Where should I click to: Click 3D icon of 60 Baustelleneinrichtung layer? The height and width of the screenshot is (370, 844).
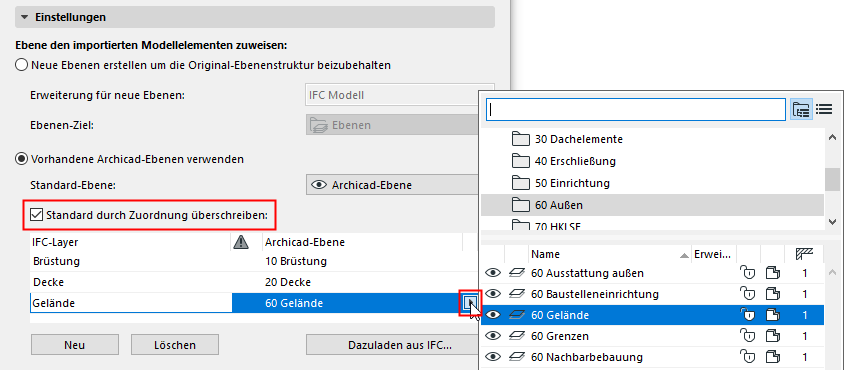click(x=773, y=294)
